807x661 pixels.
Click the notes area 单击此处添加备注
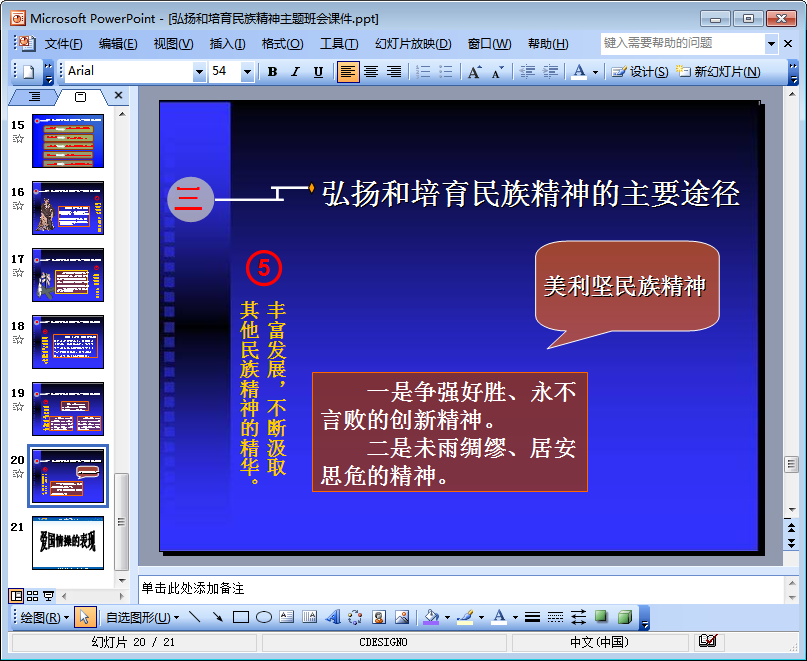192,588
